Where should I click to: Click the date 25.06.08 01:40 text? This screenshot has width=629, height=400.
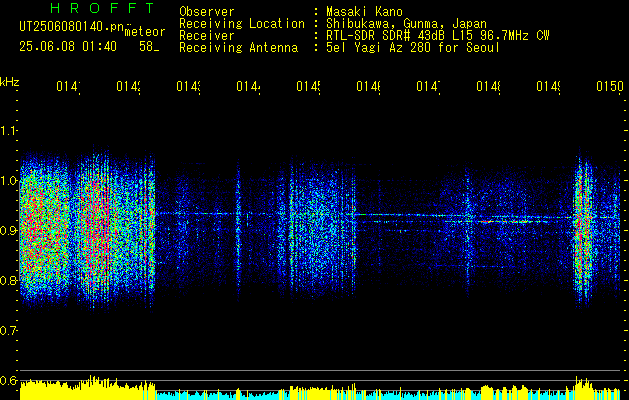click(68, 47)
